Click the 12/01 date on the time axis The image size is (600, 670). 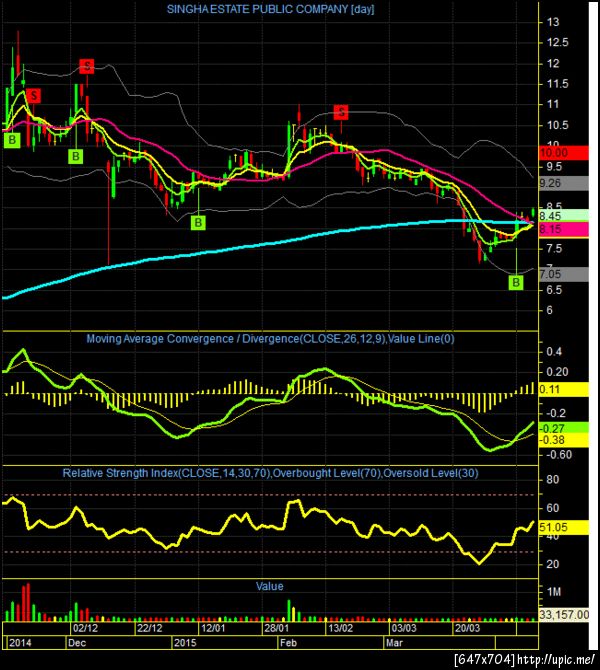pyautogui.click(x=213, y=628)
